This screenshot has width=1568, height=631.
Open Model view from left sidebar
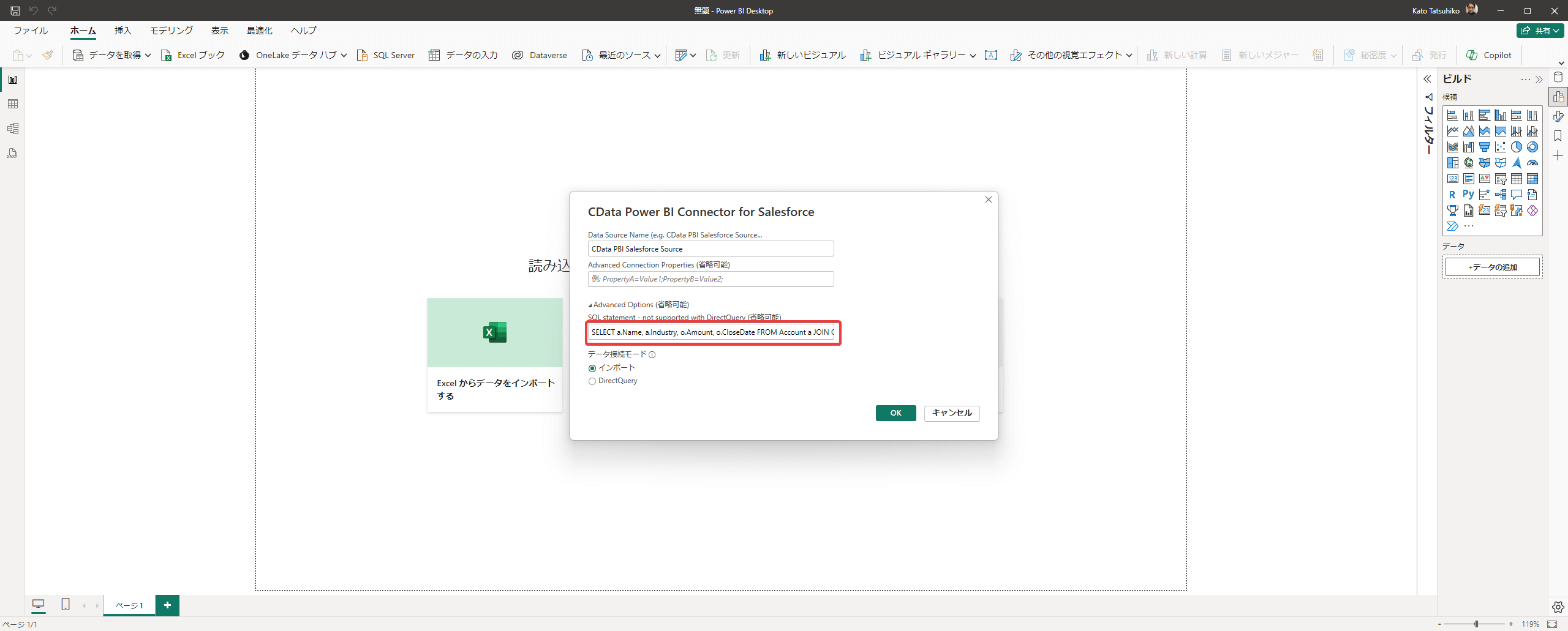click(x=12, y=129)
